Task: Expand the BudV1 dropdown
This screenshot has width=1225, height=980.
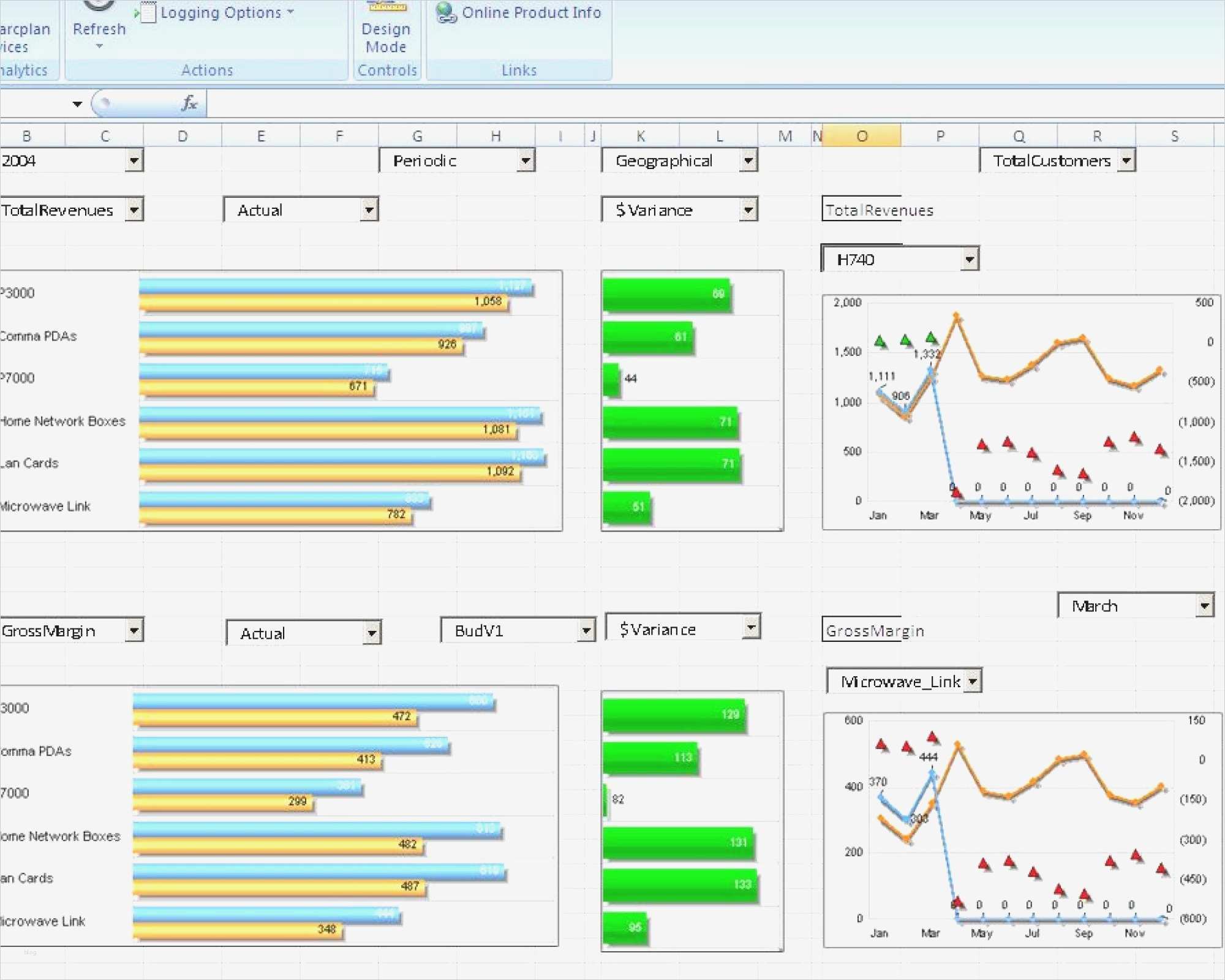Action: pyautogui.click(x=586, y=630)
